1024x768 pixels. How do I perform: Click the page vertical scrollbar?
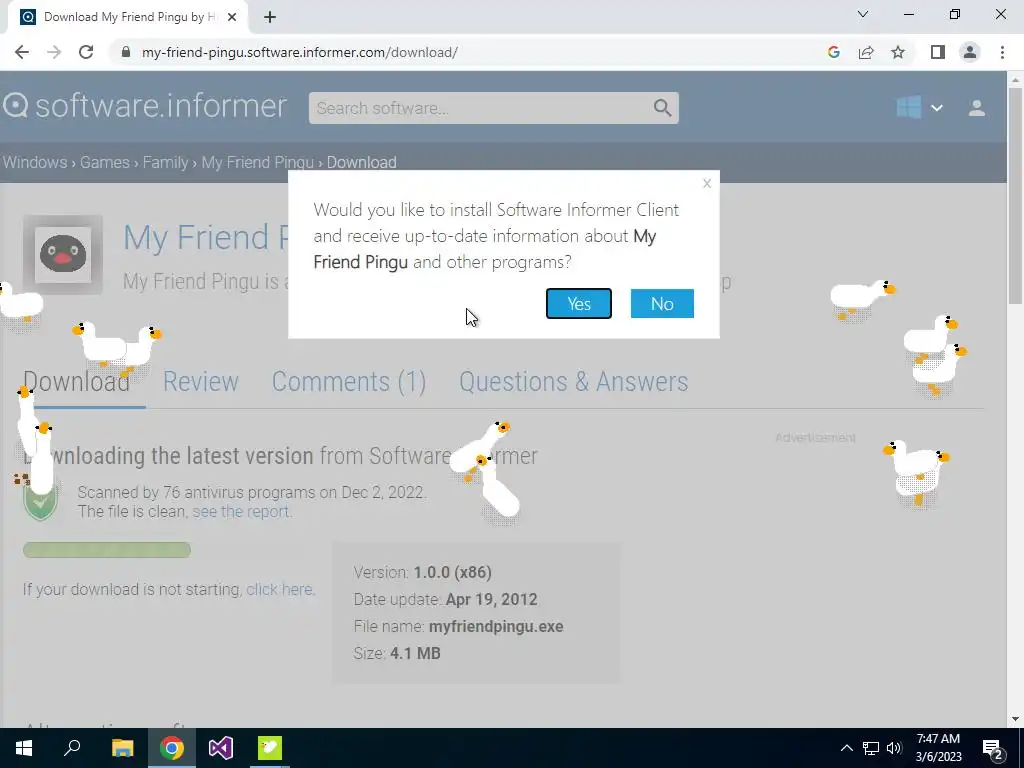click(x=1015, y=196)
